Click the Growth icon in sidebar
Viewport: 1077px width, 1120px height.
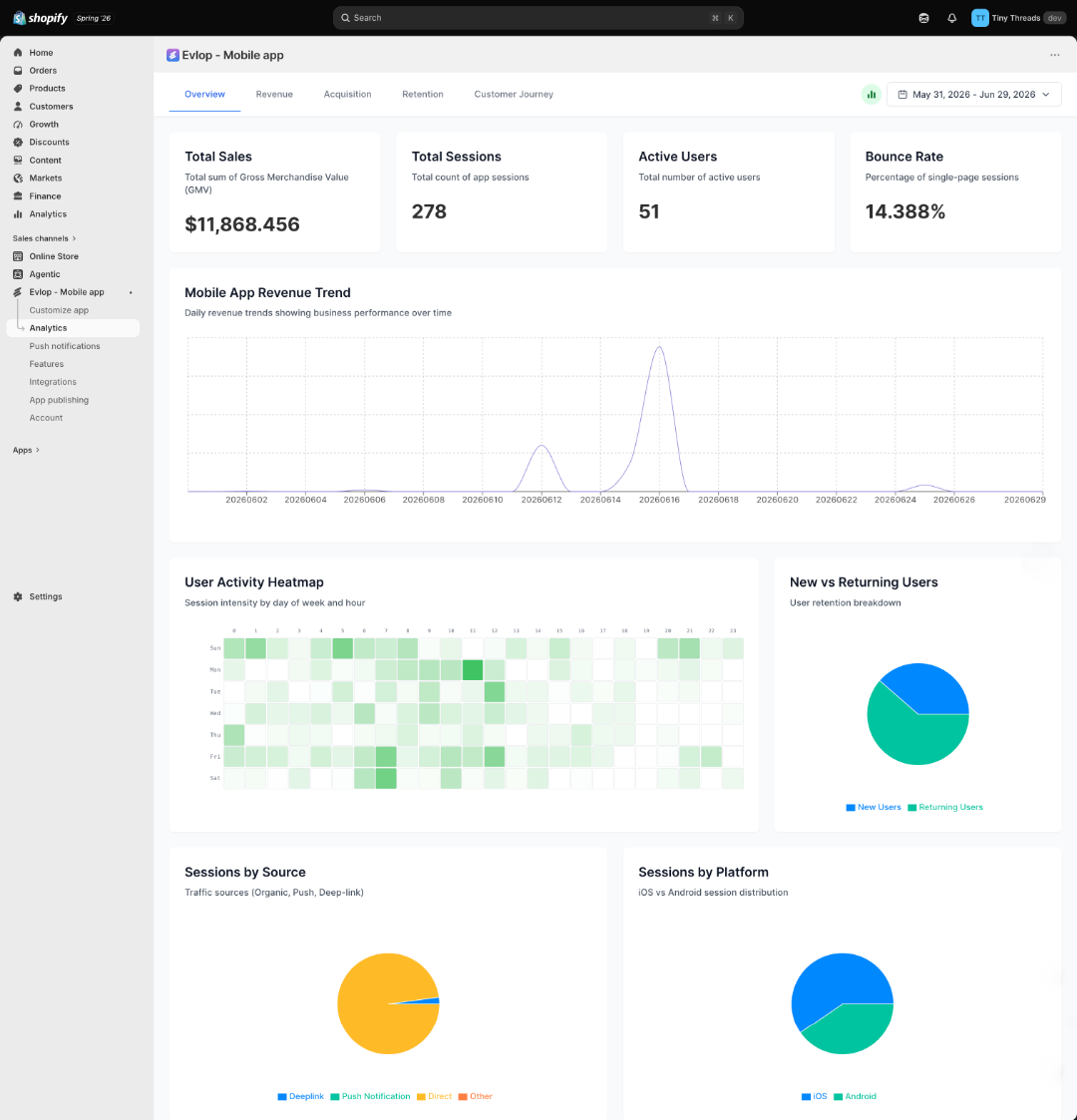tap(18, 125)
